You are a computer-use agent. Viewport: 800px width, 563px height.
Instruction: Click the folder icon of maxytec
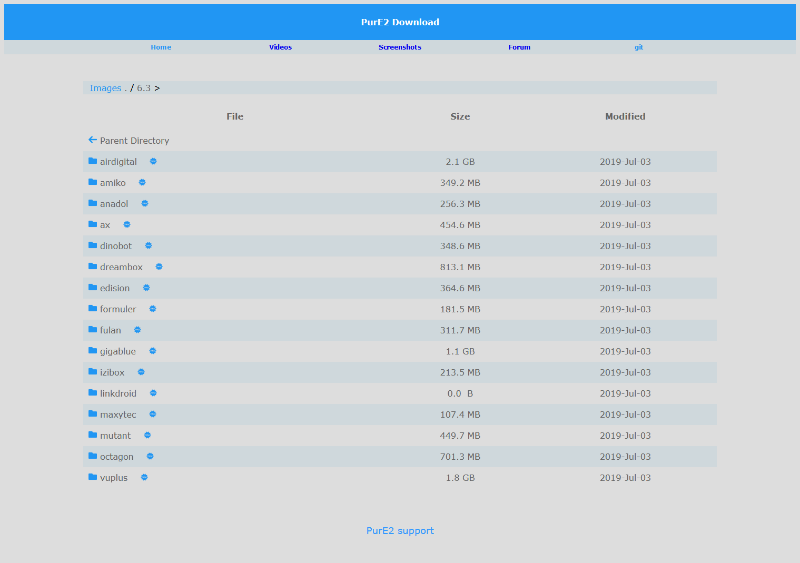coord(92,413)
